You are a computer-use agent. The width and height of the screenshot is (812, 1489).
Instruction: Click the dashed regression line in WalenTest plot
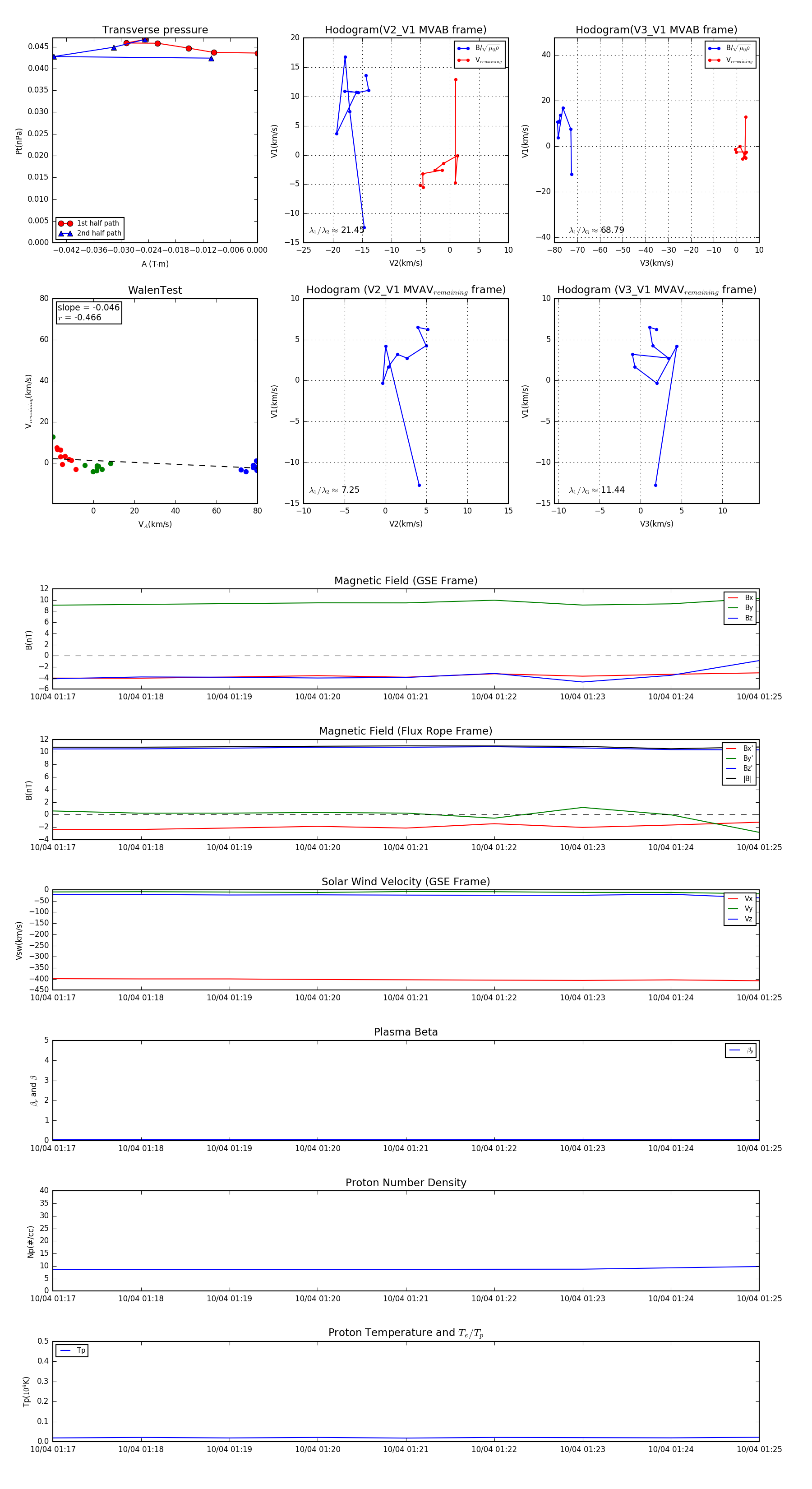point(155,463)
